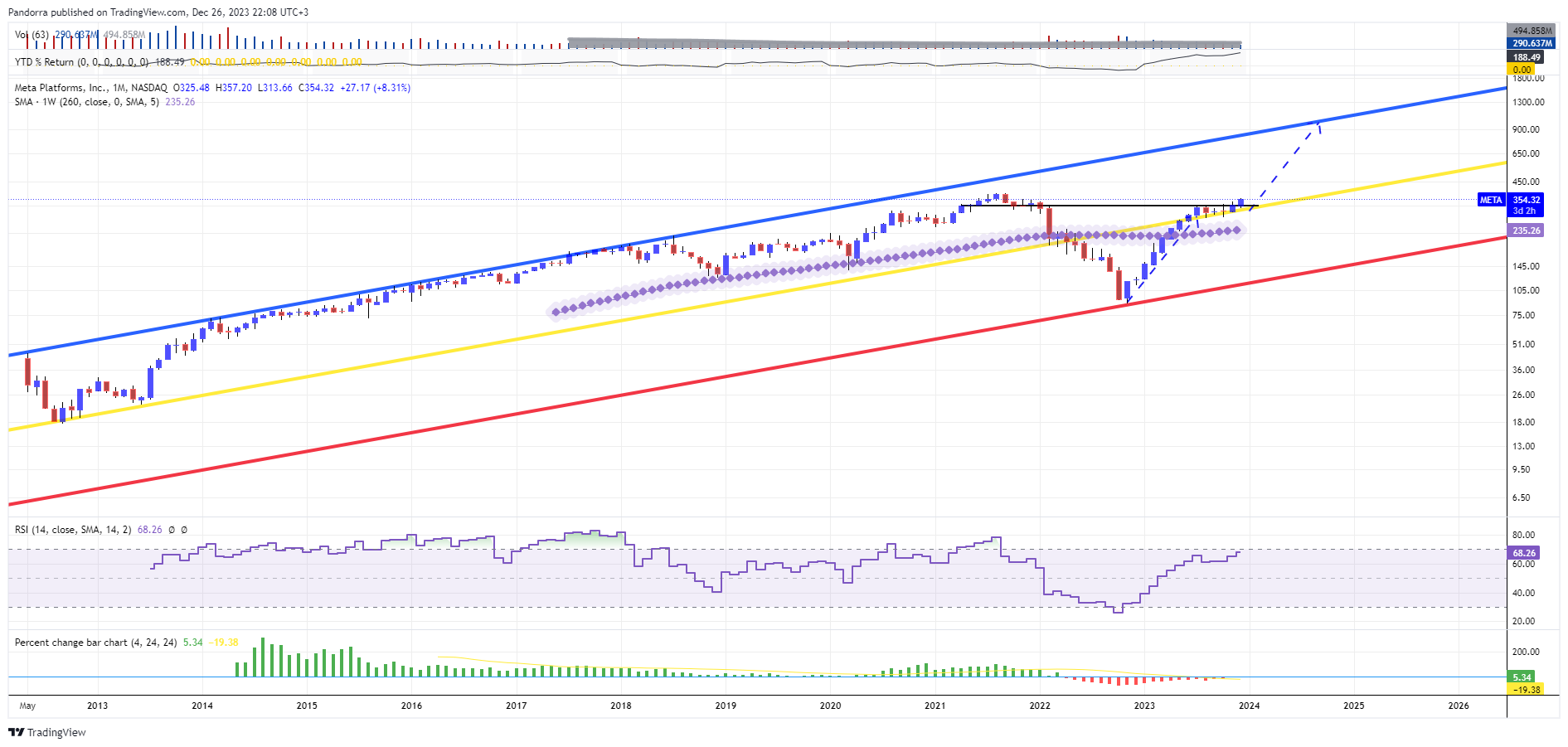Click the 'Percent change bar chart (4, 24, 24)' legend
1568x747 pixels.
(95, 643)
